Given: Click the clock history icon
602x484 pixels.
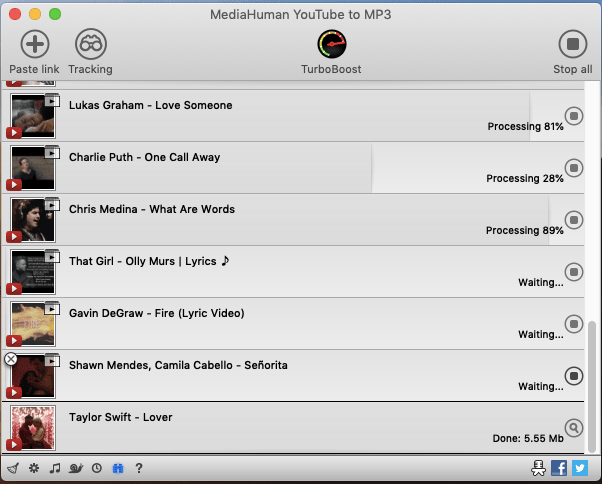Looking at the screenshot, I should (97, 468).
